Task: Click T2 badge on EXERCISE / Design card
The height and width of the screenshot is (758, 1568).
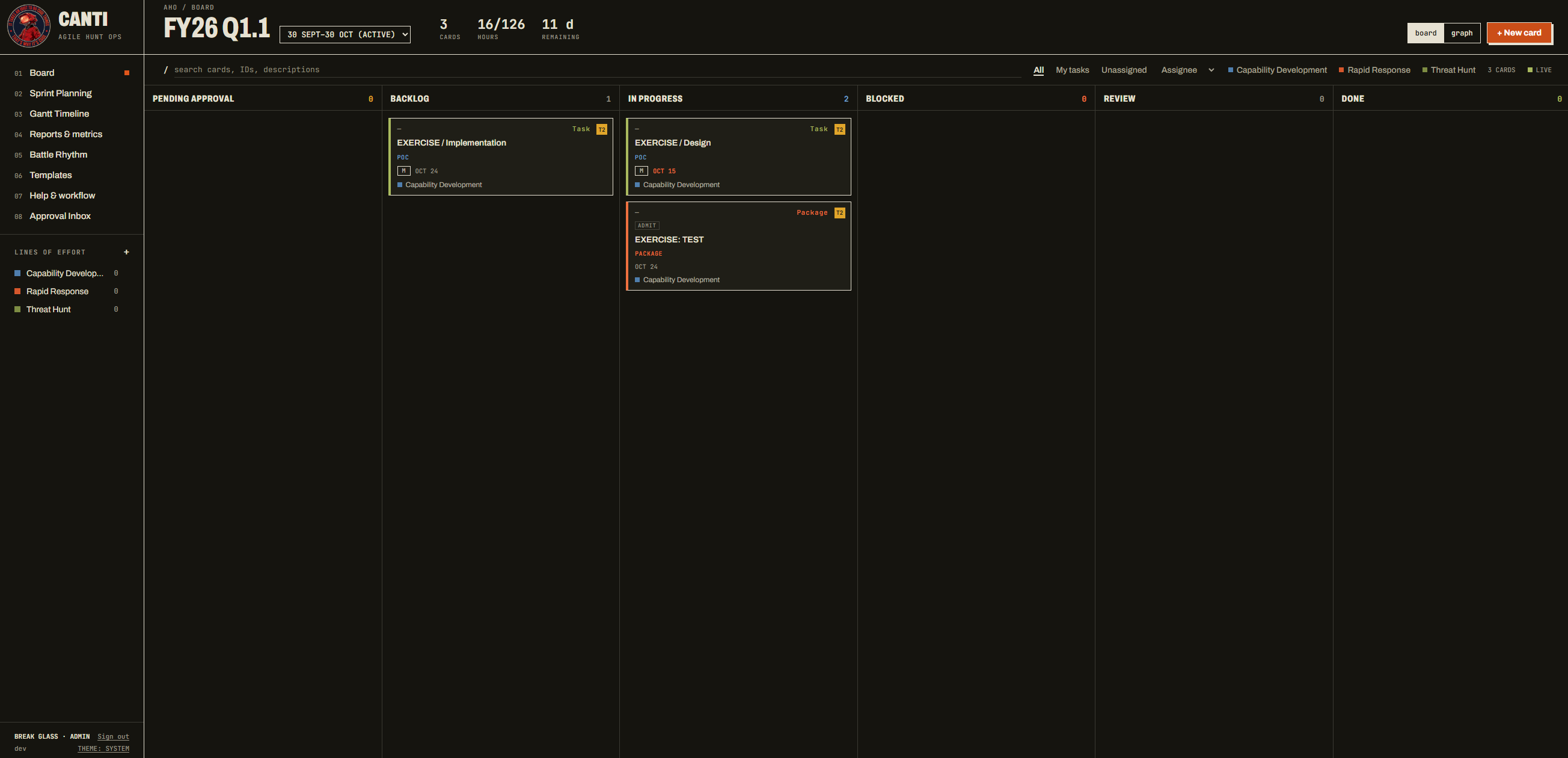Action: 839,129
